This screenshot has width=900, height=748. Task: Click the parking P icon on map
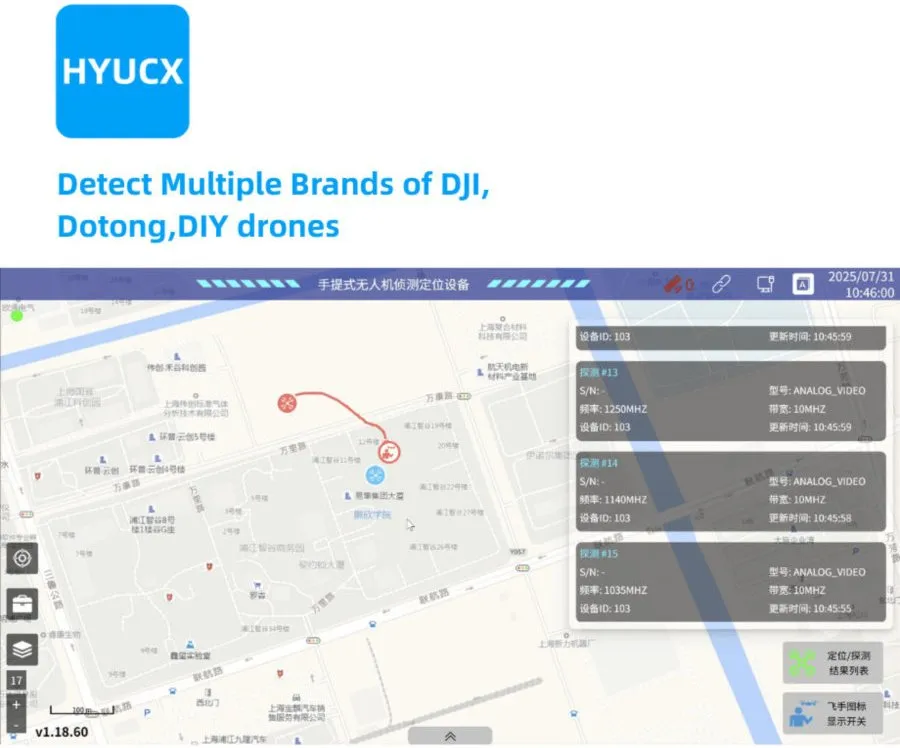148,712
